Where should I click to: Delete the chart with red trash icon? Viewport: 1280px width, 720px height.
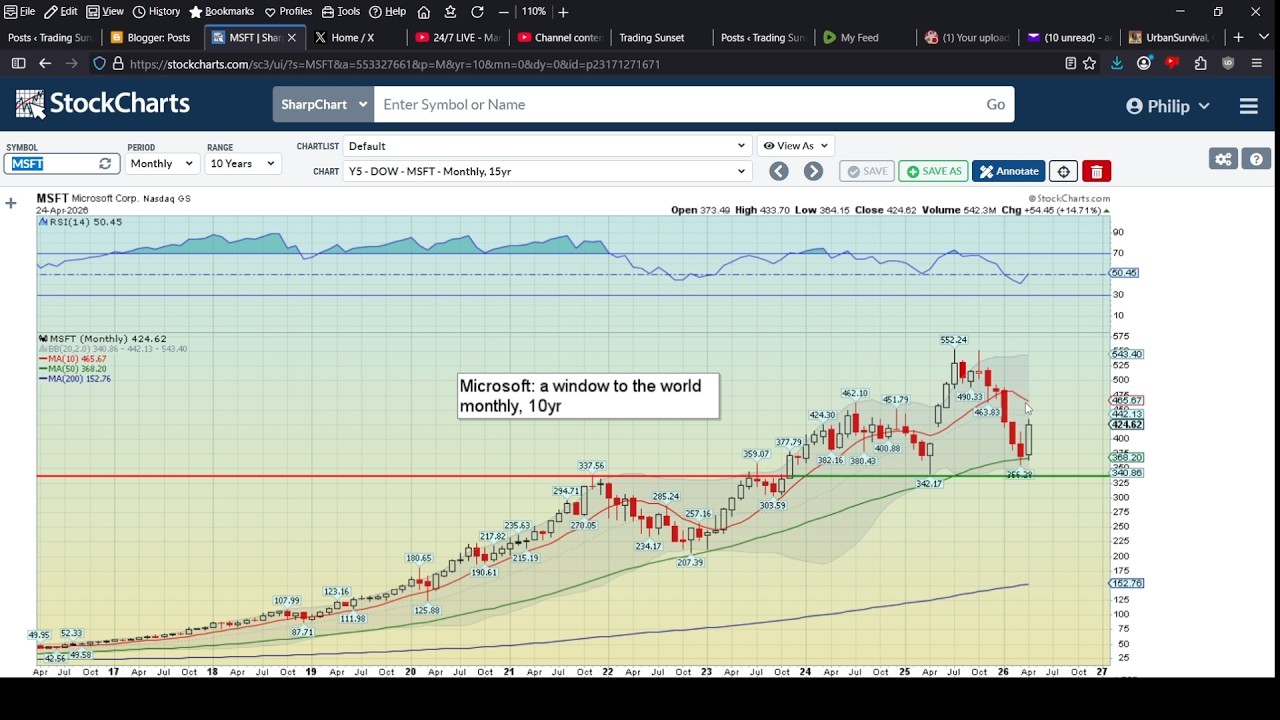1096,171
